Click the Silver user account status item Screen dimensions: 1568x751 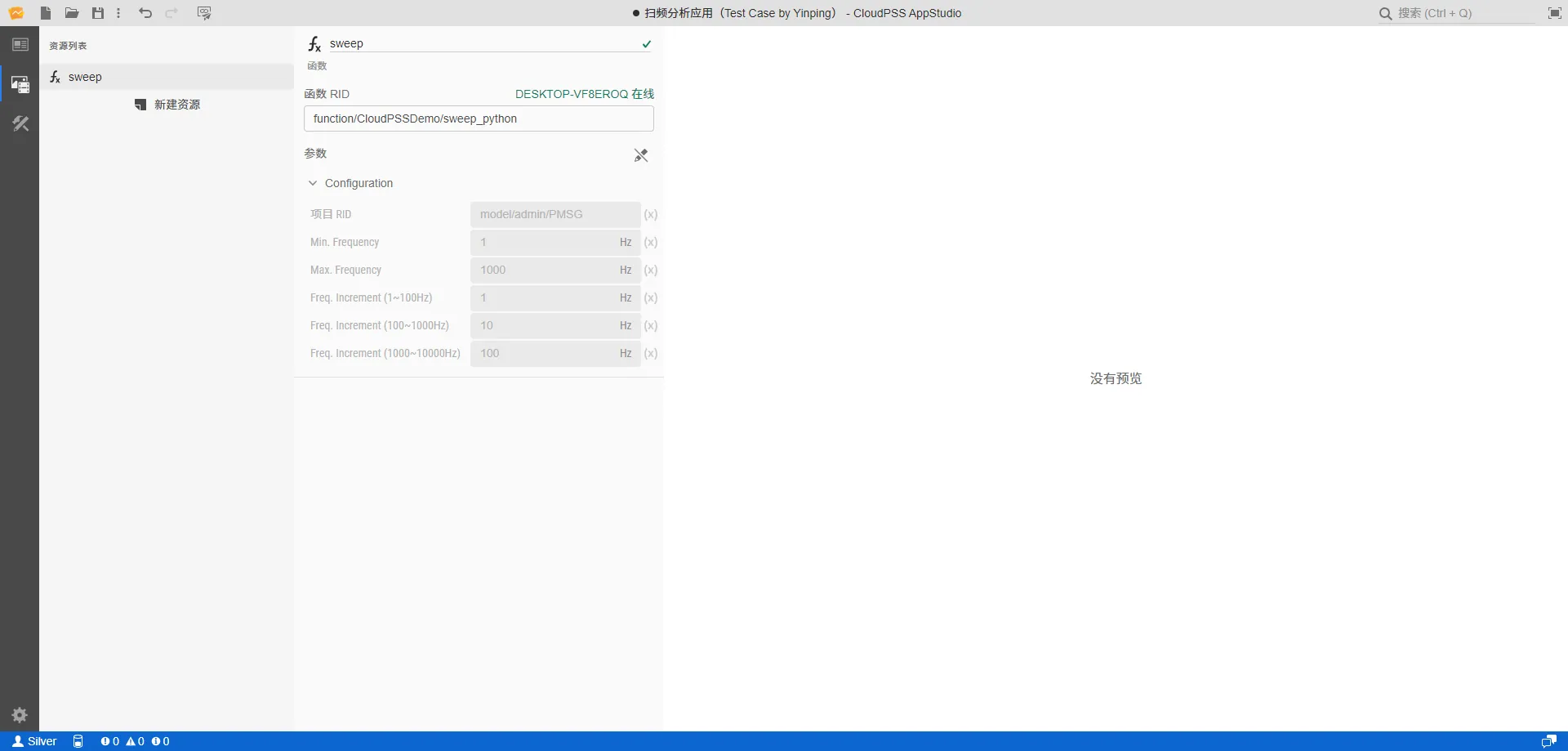(x=34, y=741)
